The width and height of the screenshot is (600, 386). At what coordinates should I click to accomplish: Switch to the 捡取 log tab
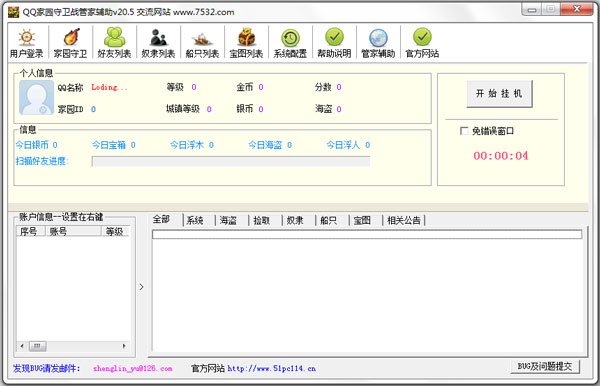[x=262, y=220]
